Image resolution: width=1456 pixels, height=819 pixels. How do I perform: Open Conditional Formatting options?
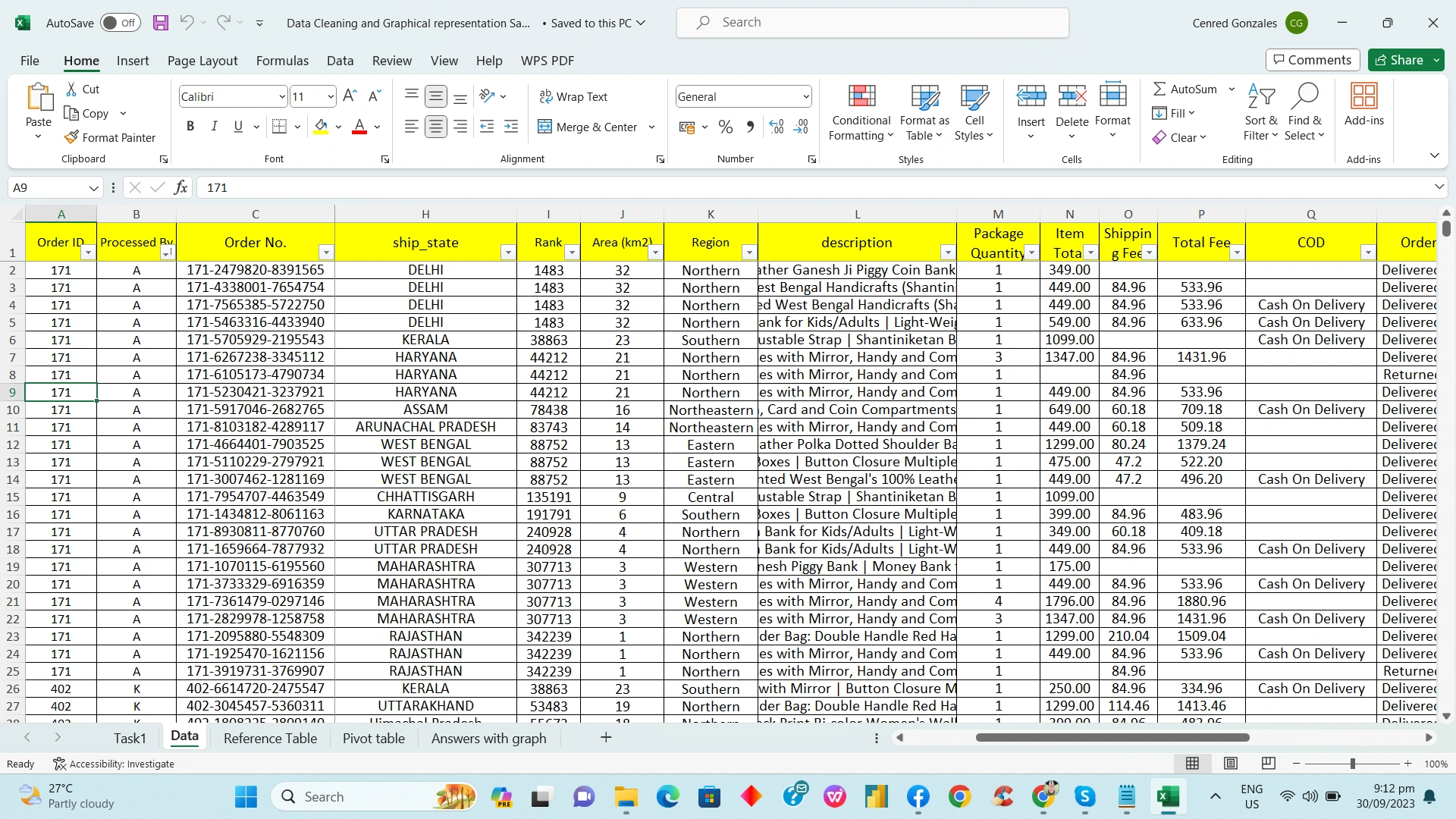point(861,112)
